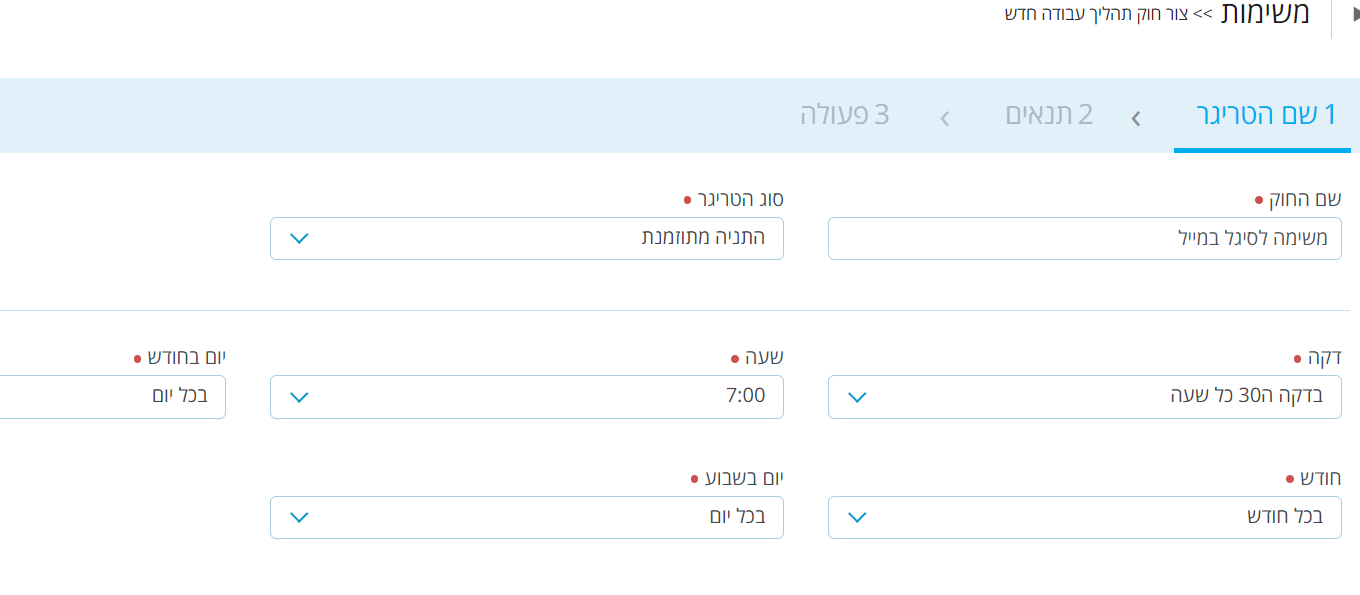Click the chevron between steps 1 and 2
This screenshot has width=1360, height=595.
[1136, 119]
